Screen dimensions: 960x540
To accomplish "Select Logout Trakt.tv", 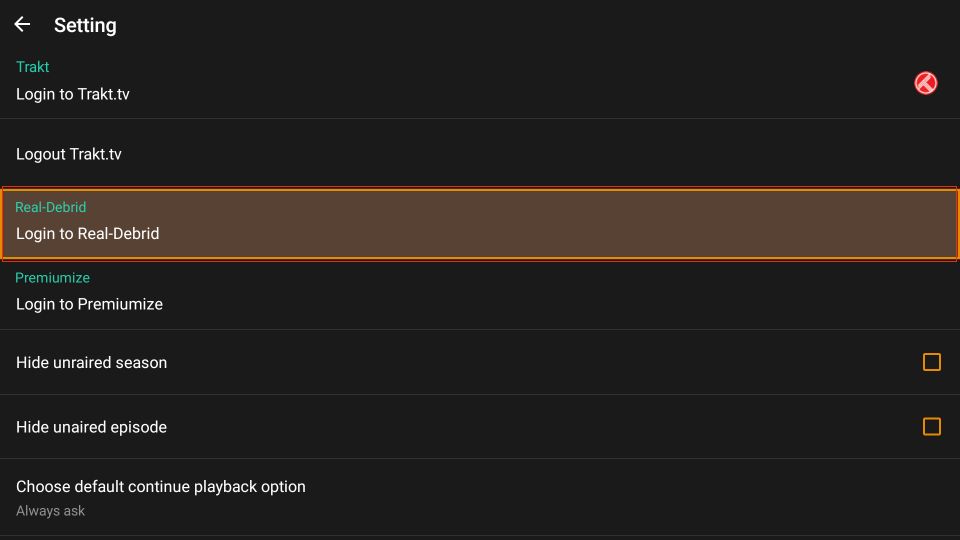I will point(480,154).
